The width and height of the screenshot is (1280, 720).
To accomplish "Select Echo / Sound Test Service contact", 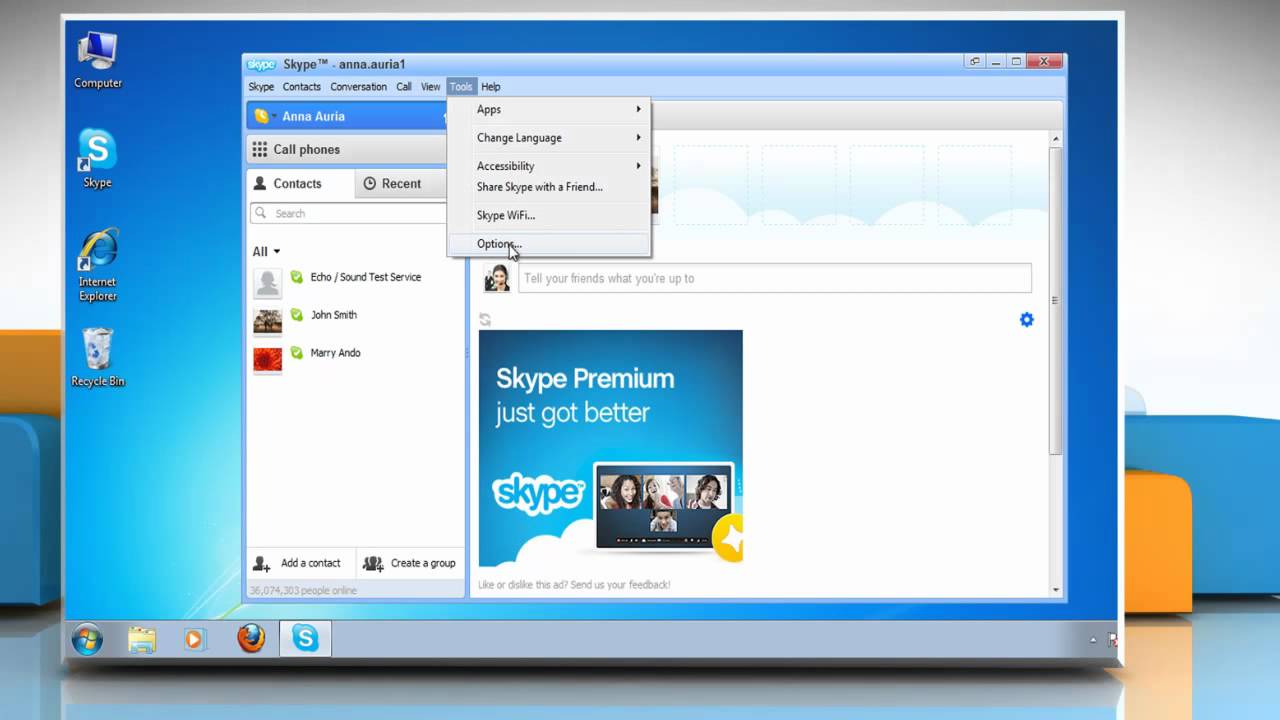I will tap(355, 283).
